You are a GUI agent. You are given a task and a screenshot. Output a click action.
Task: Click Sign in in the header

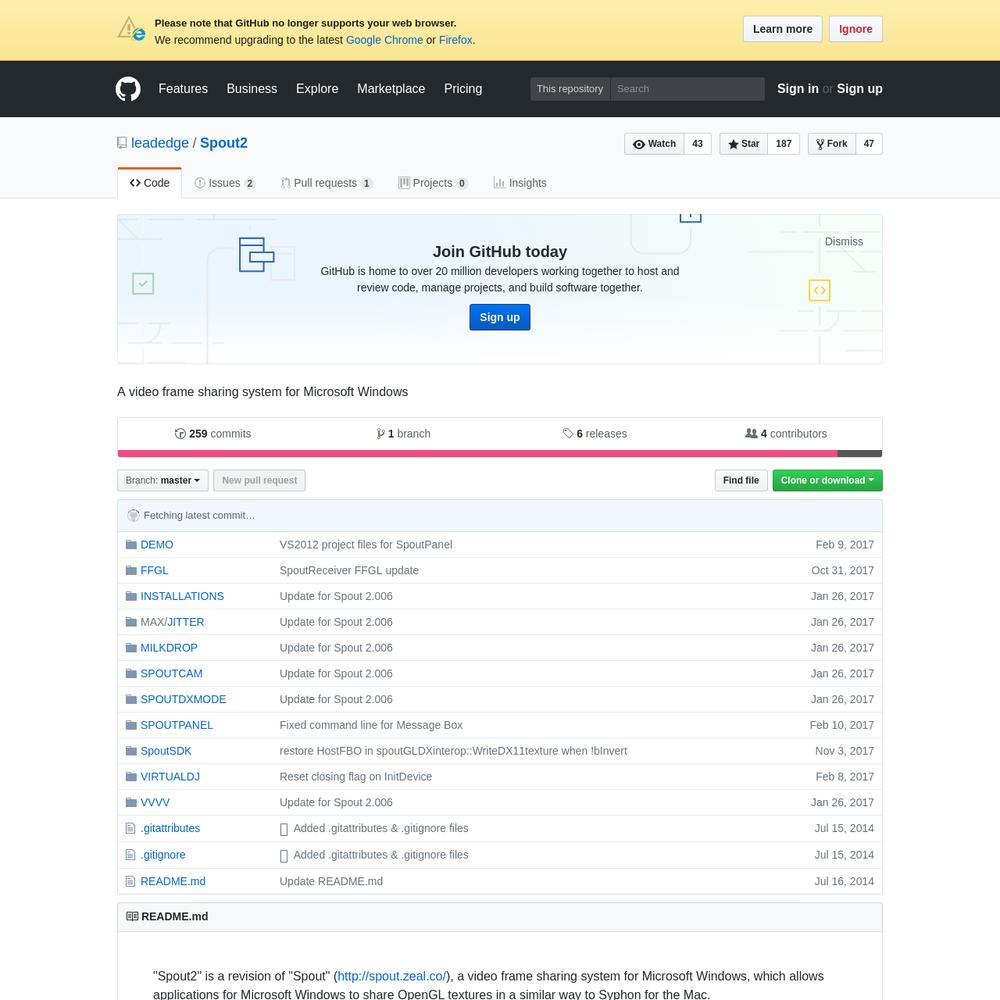tap(797, 89)
